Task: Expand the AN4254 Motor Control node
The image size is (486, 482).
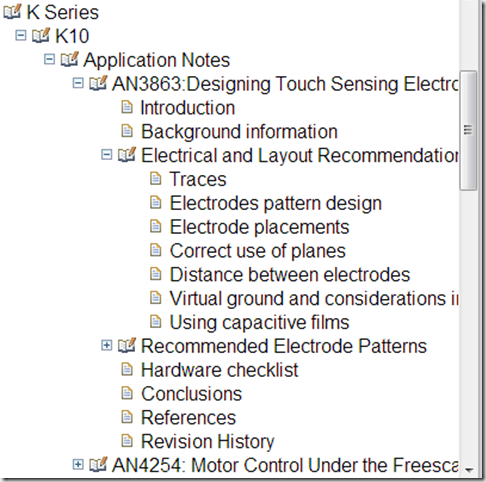Action: click(x=78, y=464)
